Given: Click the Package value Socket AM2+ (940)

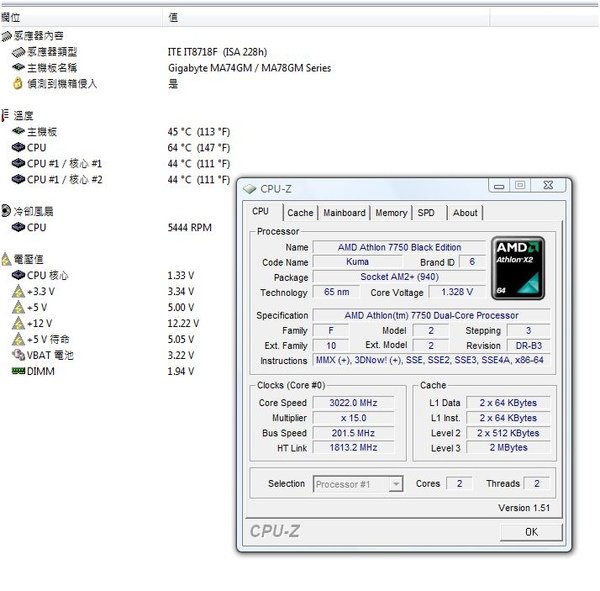Looking at the screenshot, I should click(399, 277).
